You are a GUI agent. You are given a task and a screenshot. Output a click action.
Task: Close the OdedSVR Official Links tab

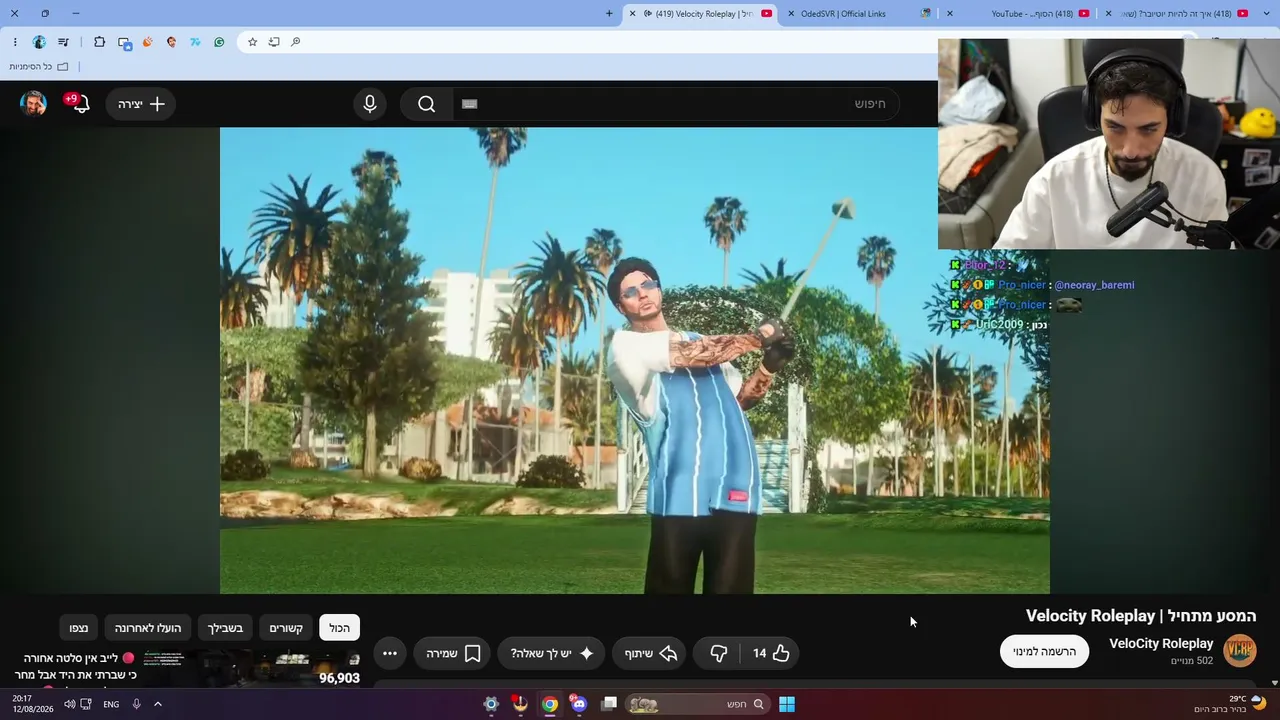pos(791,14)
